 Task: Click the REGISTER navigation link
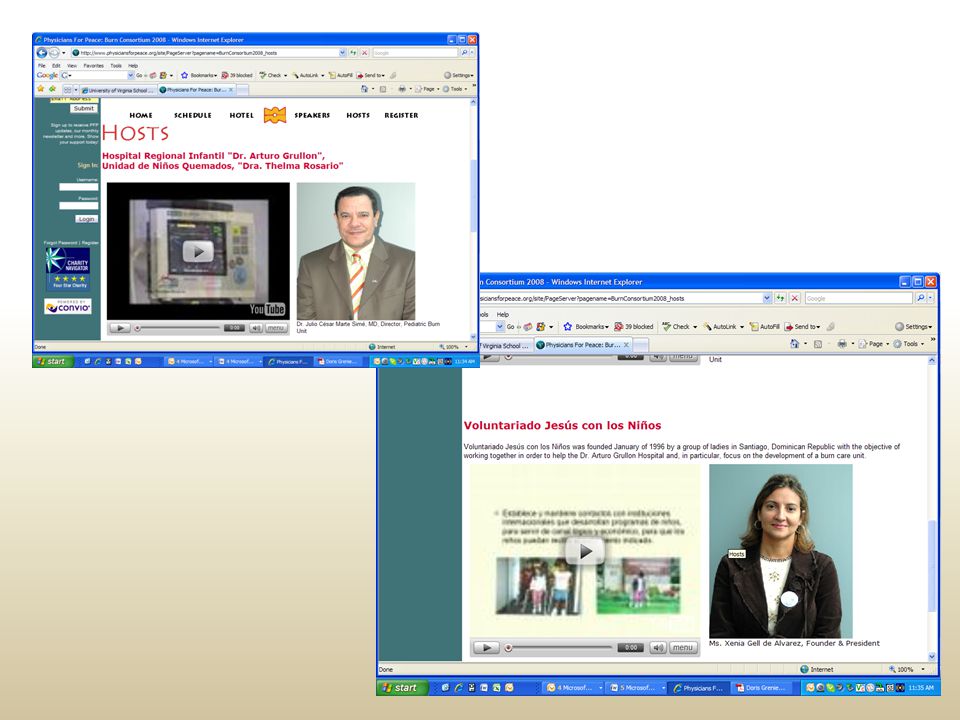click(402, 115)
